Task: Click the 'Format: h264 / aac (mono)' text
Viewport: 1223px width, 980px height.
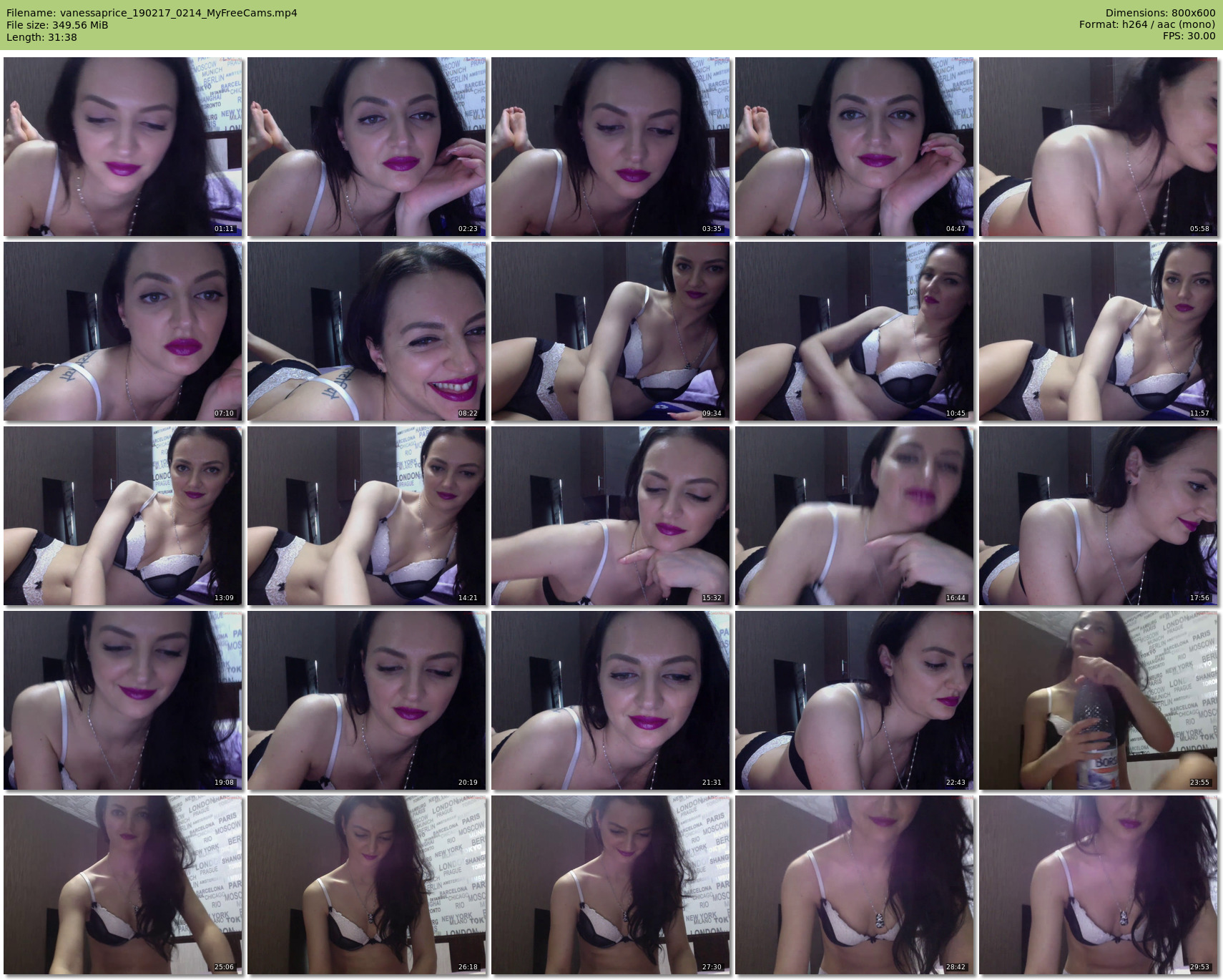Action: (1147, 24)
